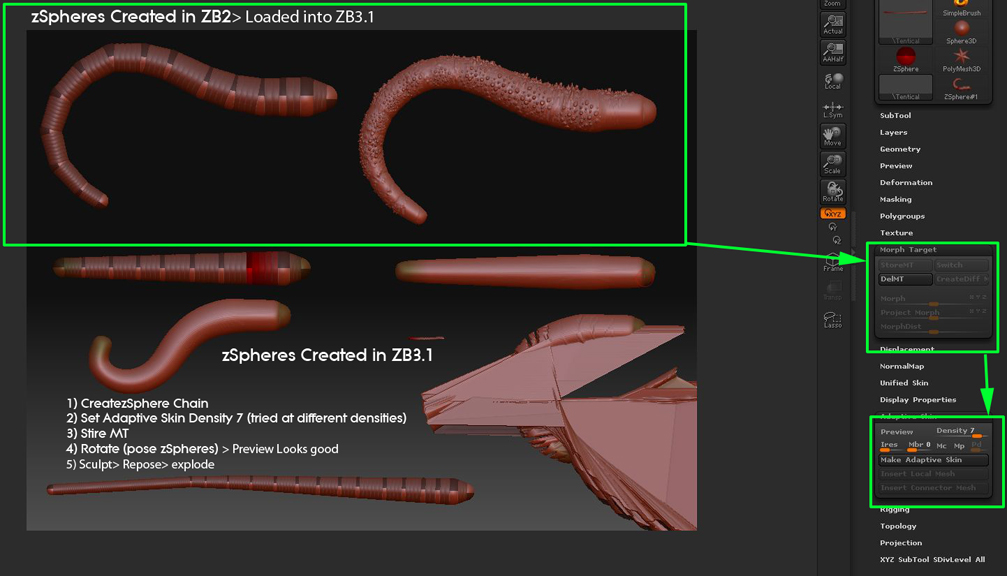Select the lower \Tentical tool thumbnail

point(906,88)
